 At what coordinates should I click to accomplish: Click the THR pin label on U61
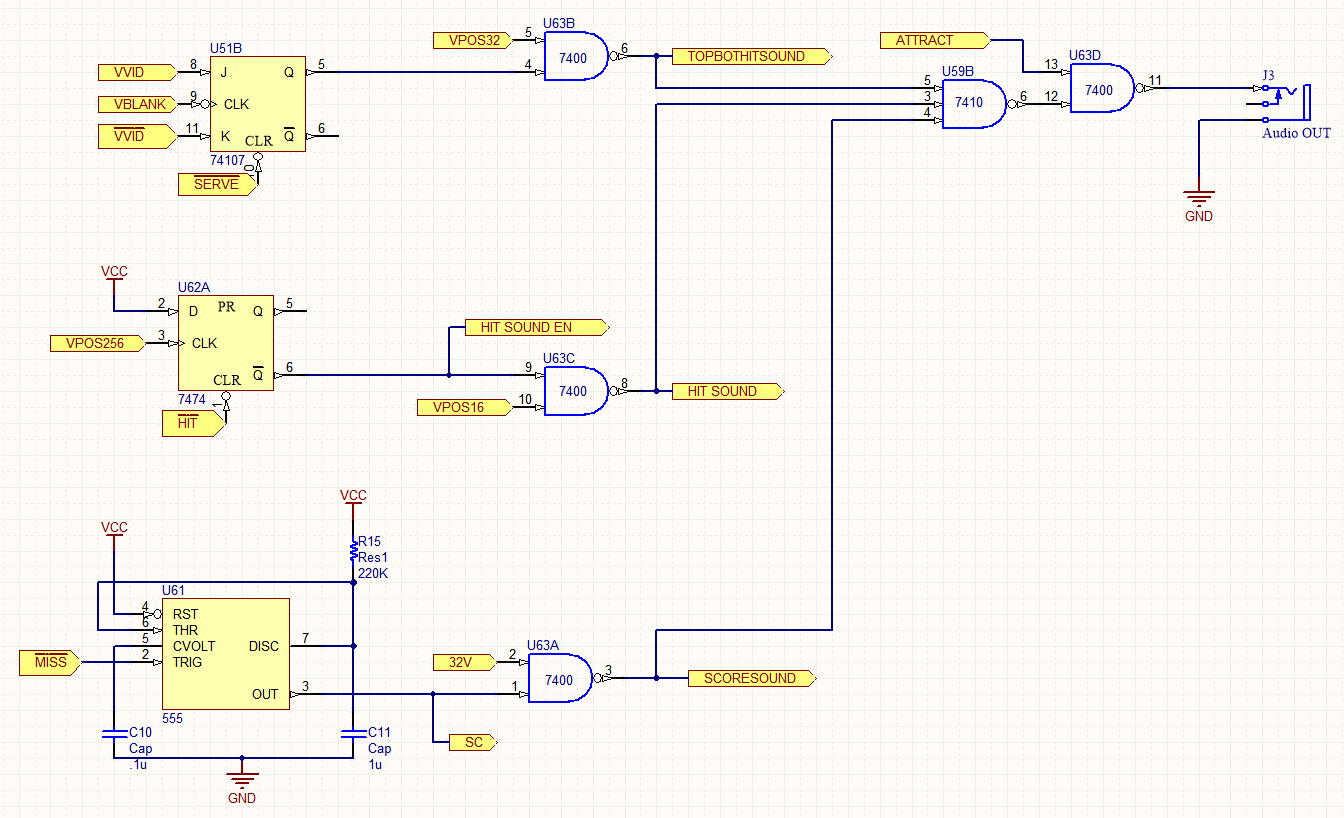(186, 630)
